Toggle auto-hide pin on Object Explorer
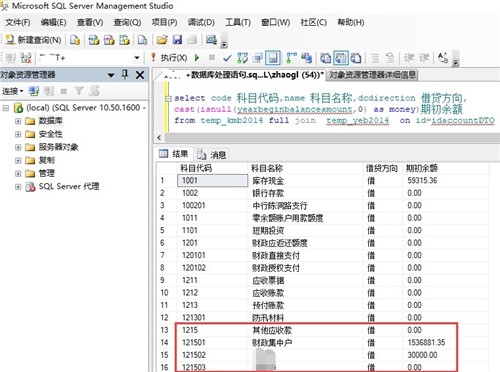This screenshot has height=372, width=500. [125, 75]
